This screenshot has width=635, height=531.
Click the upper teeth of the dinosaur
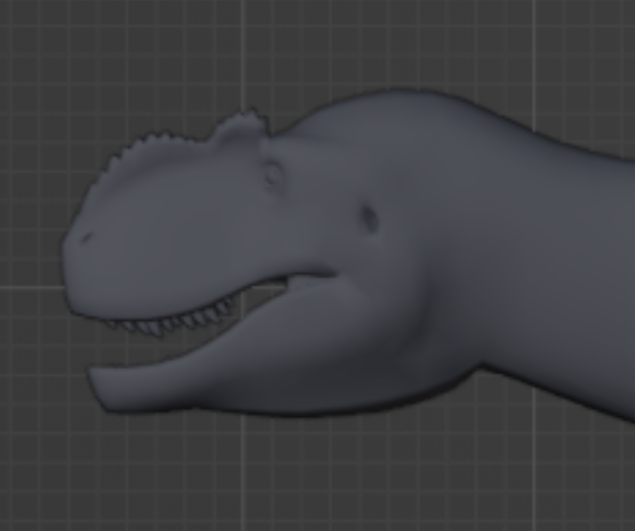click(x=170, y=320)
